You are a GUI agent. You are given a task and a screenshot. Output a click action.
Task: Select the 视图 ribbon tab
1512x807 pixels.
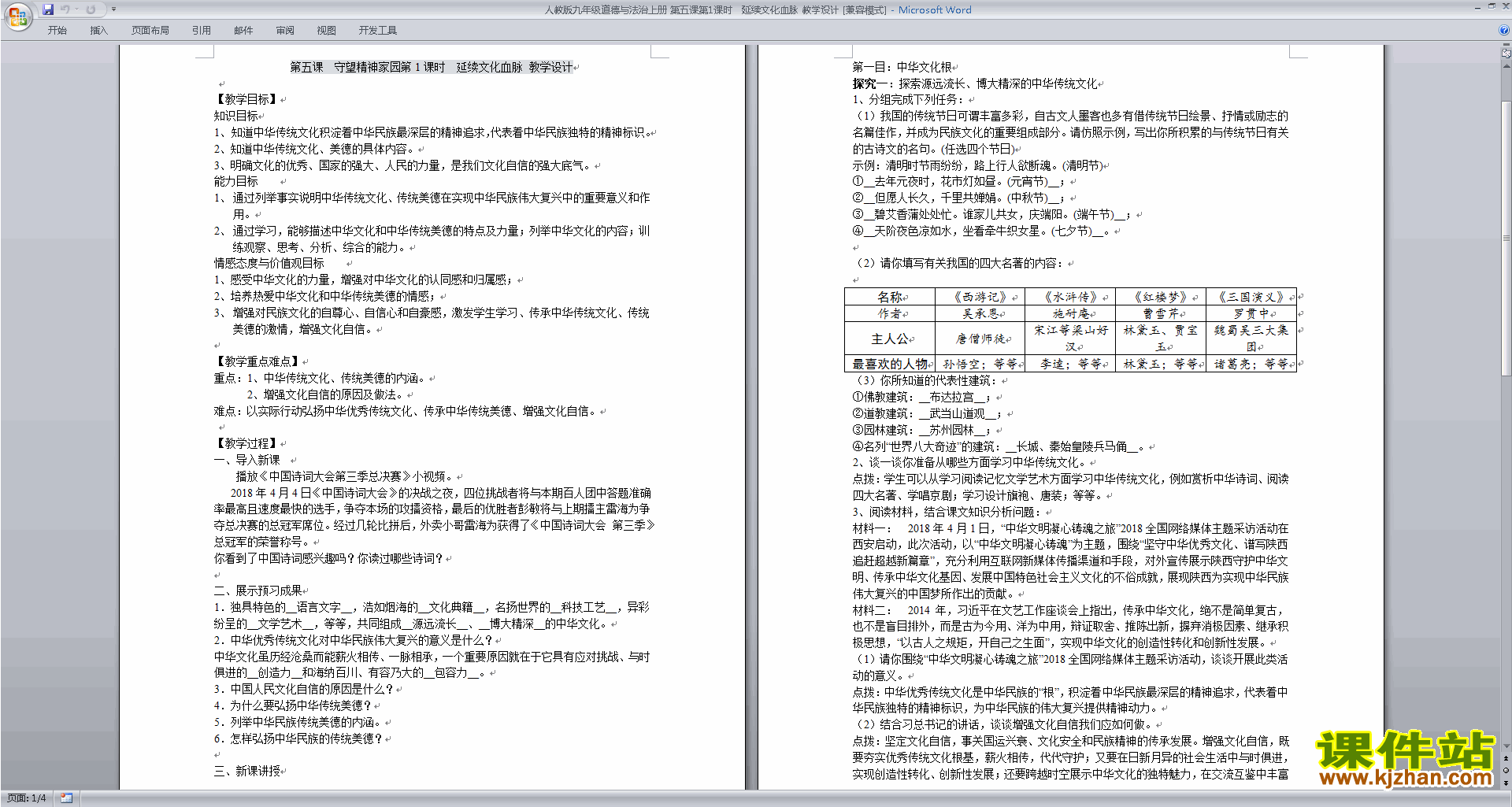pyautogui.click(x=327, y=31)
